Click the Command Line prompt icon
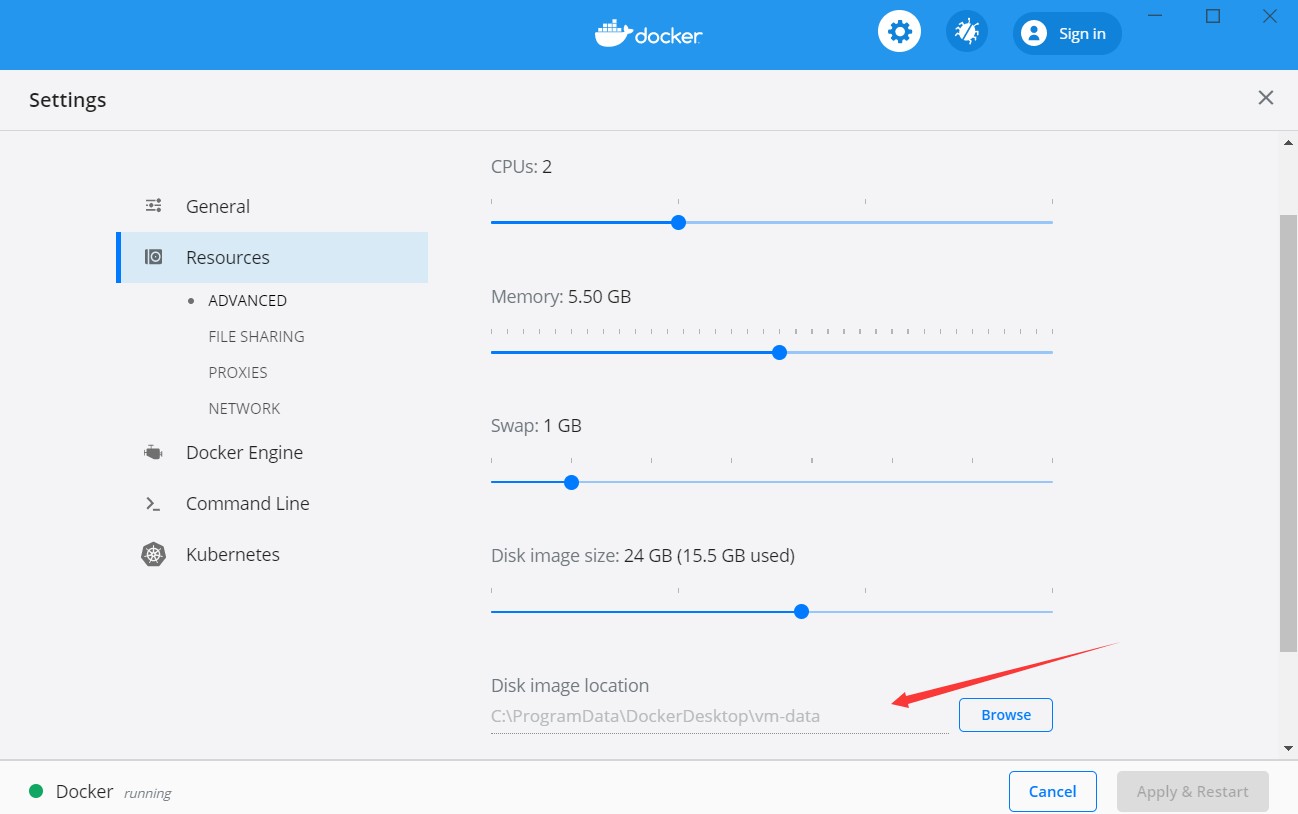The height and width of the screenshot is (814, 1298). pos(153,504)
